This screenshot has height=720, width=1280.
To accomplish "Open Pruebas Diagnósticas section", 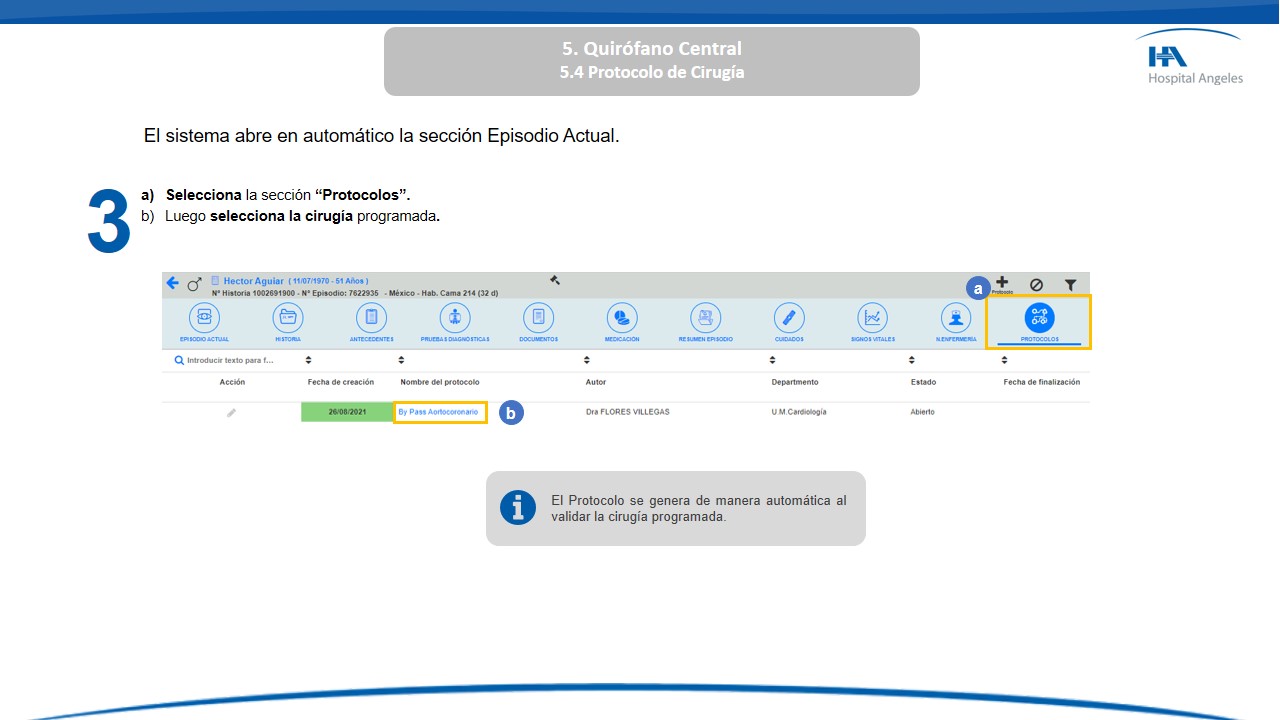I will pos(455,318).
